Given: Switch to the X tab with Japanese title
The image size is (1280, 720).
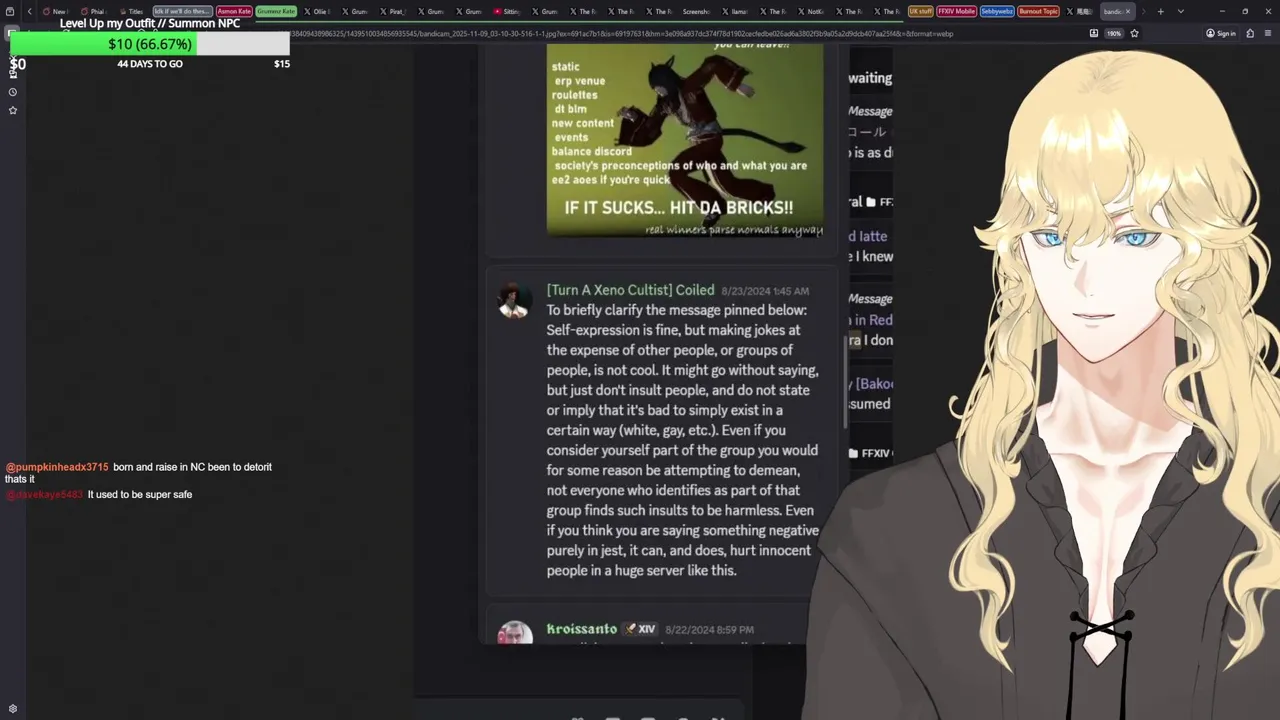Looking at the screenshot, I should coord(1079,11).
